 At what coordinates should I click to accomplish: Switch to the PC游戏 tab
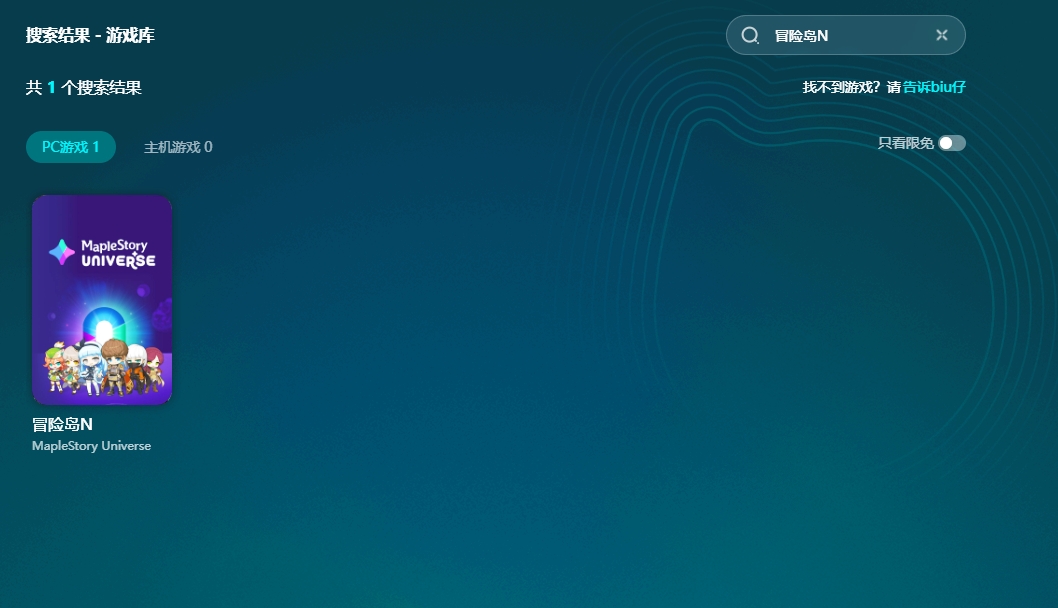coord(71,147)
